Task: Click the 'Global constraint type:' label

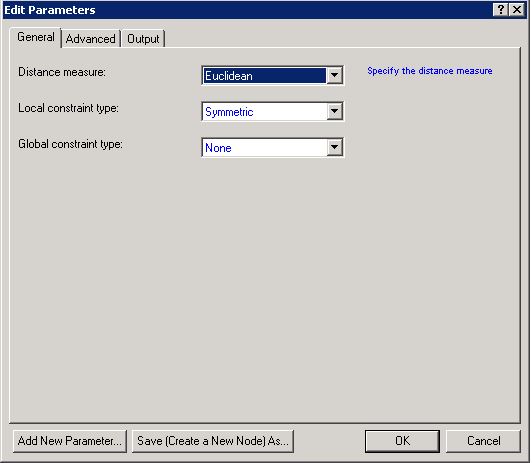Action: [x=71, y=144]
